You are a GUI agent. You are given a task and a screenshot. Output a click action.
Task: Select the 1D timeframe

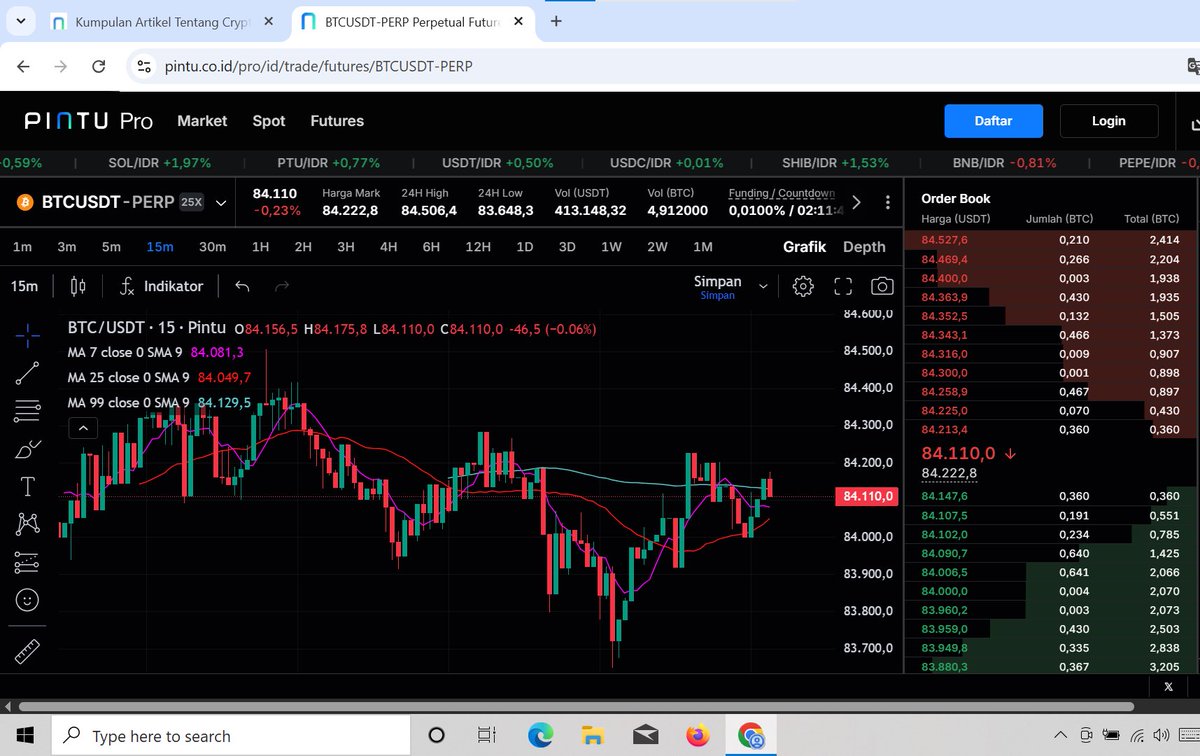(x=524, y=247)
